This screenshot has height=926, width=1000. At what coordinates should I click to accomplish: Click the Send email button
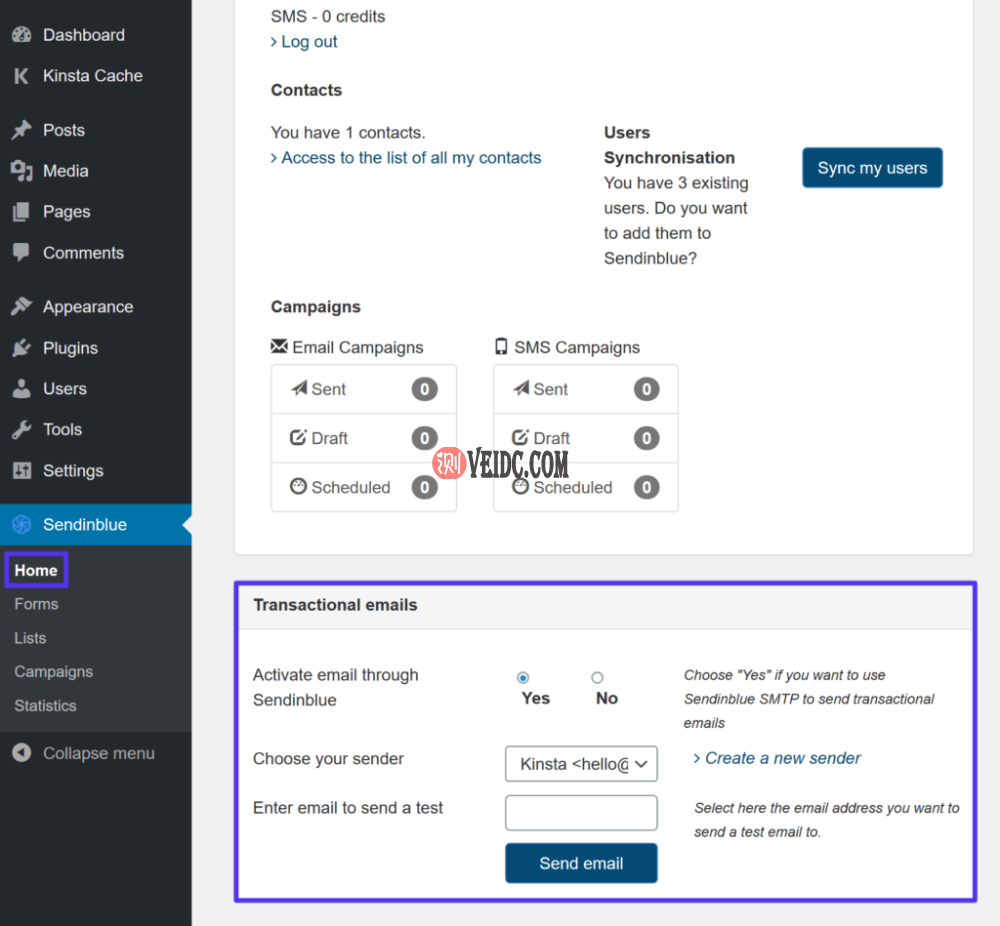(x=581, y=863)
